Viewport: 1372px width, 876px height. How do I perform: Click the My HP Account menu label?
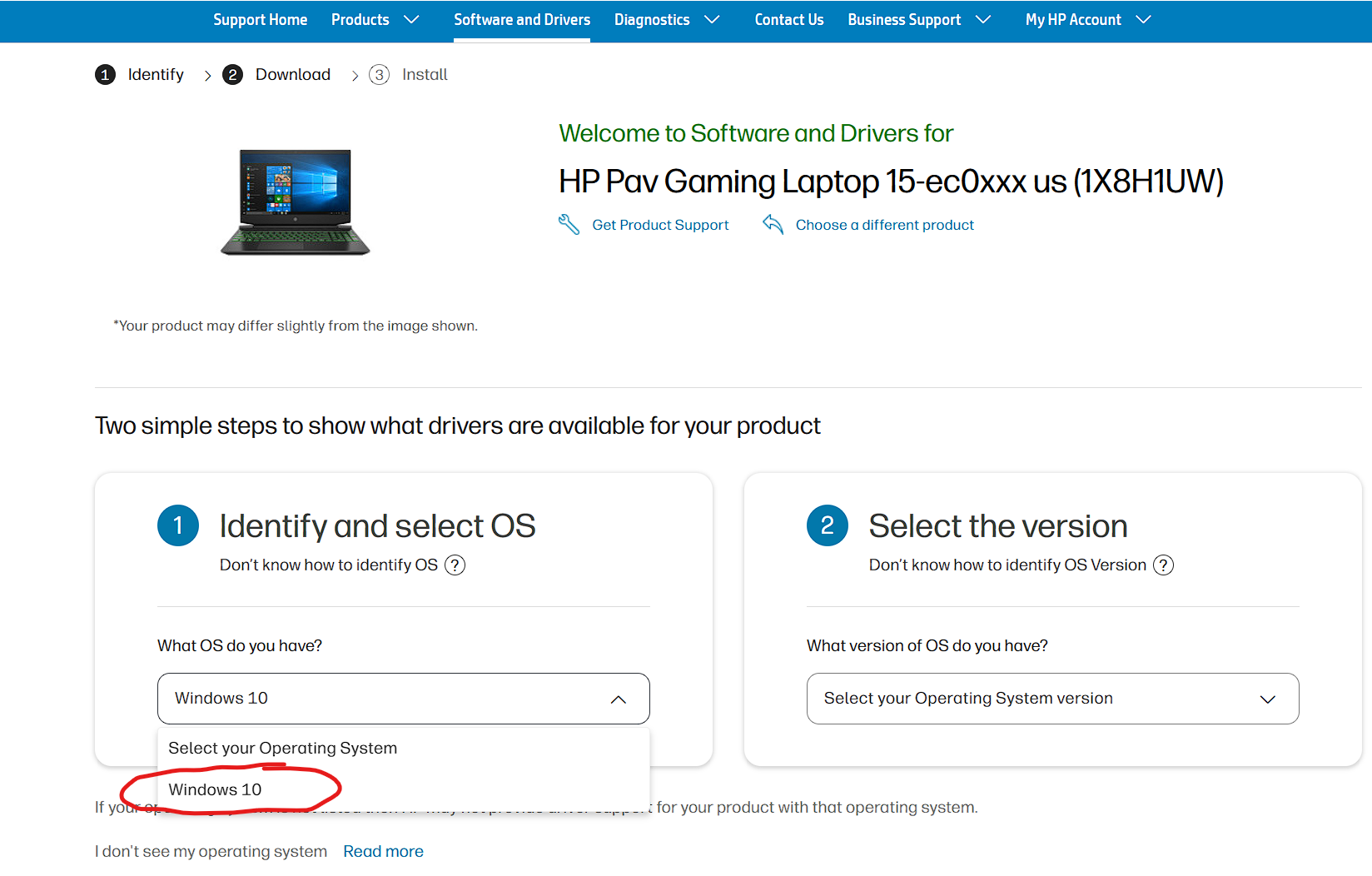coord(1073,19)
